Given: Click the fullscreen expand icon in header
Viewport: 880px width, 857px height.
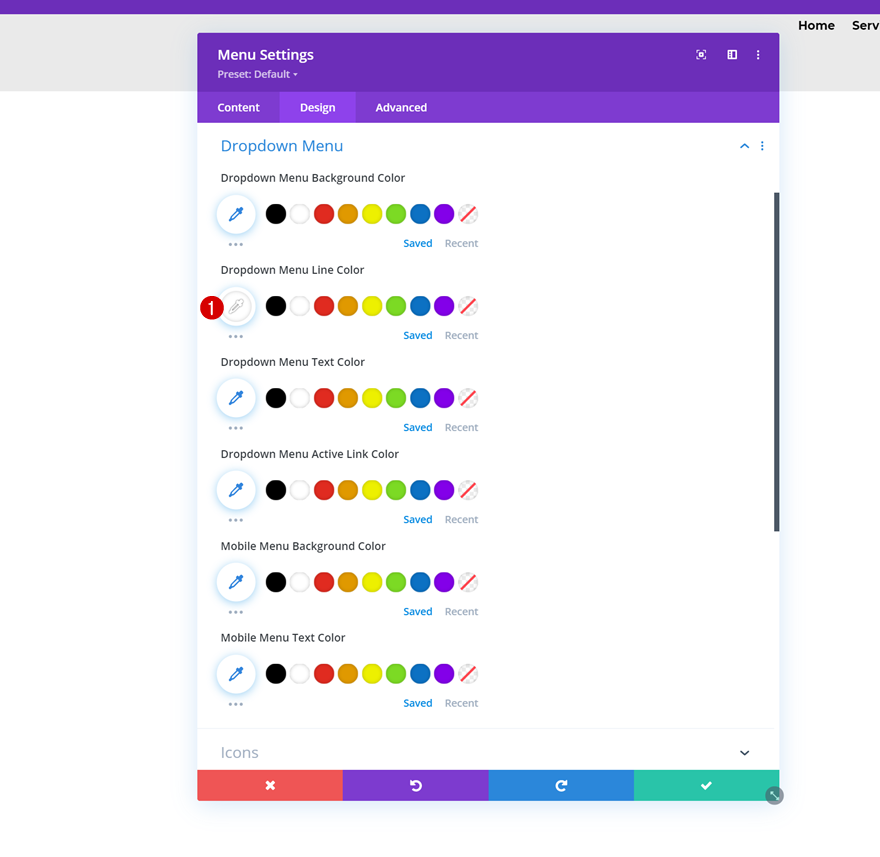Looking at the screenshot, I should (701, 54).
